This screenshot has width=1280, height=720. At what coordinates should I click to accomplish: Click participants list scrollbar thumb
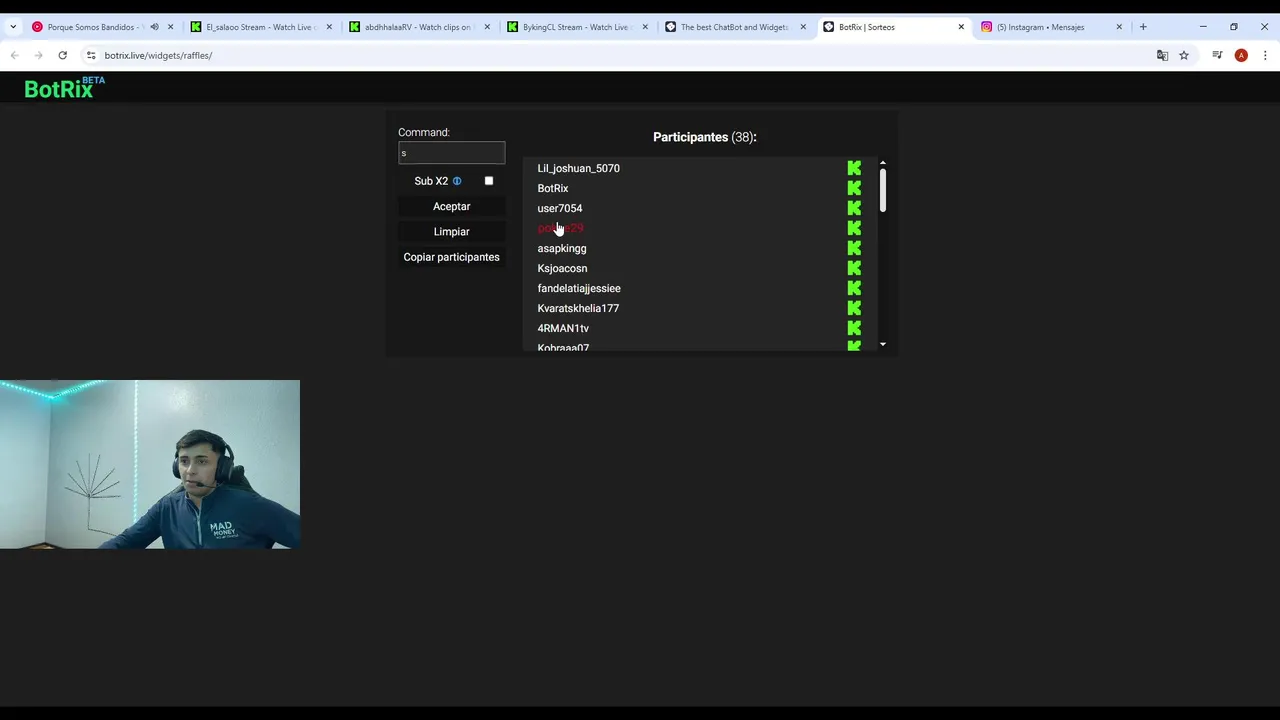883,190
